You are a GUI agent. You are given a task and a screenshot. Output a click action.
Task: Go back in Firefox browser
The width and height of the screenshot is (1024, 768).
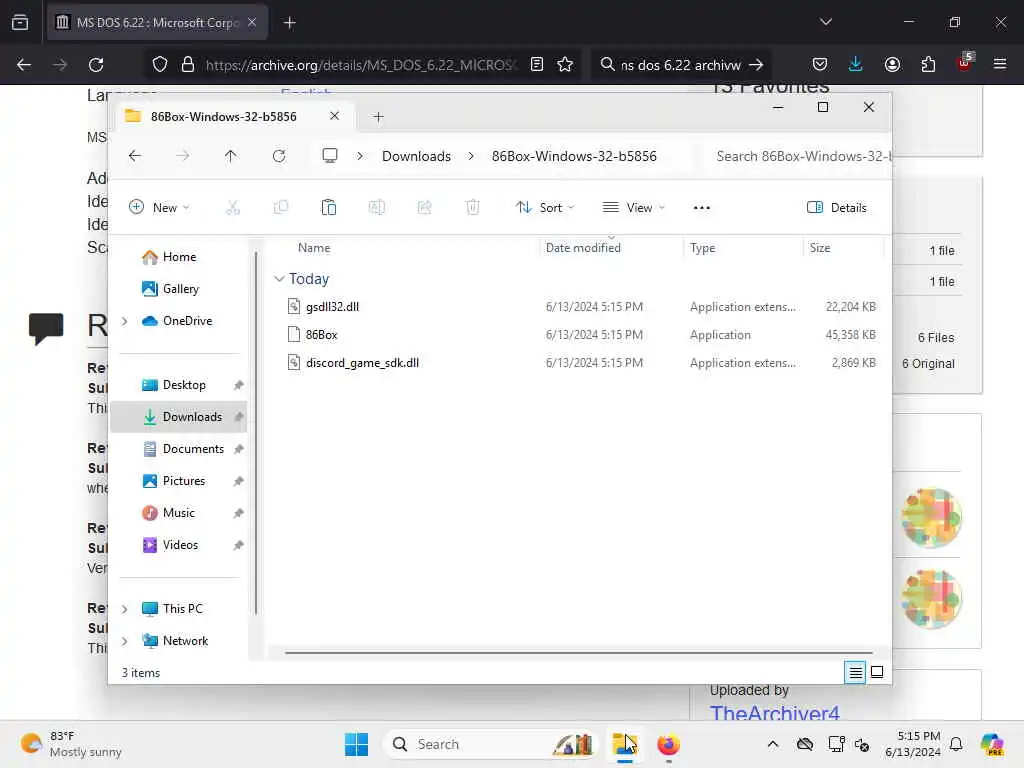(x=24, y=65)
